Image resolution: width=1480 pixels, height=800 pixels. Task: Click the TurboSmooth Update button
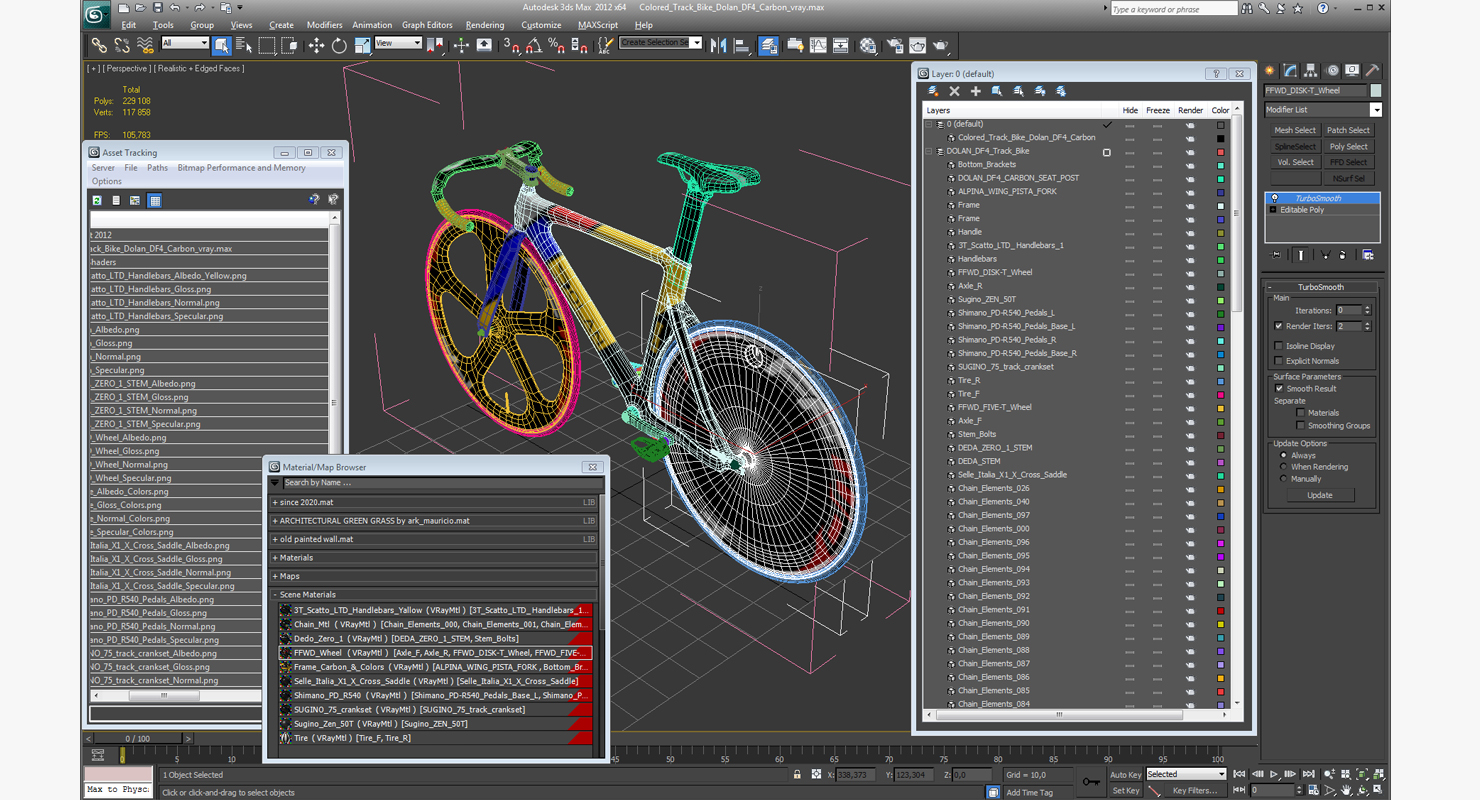[x=1320, y=495]
